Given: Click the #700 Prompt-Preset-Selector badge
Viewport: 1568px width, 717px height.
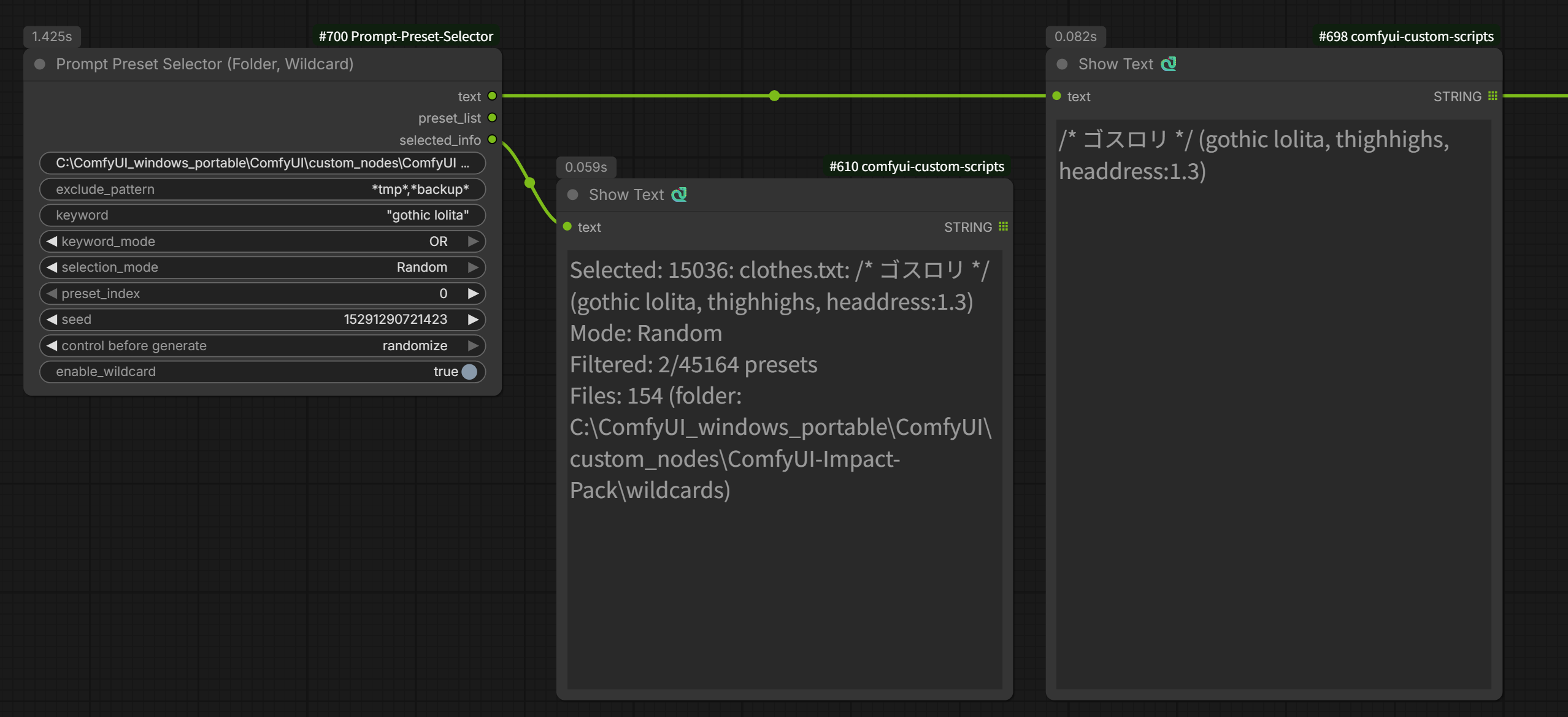Looking at the screenshot, I should pos(405,36).
